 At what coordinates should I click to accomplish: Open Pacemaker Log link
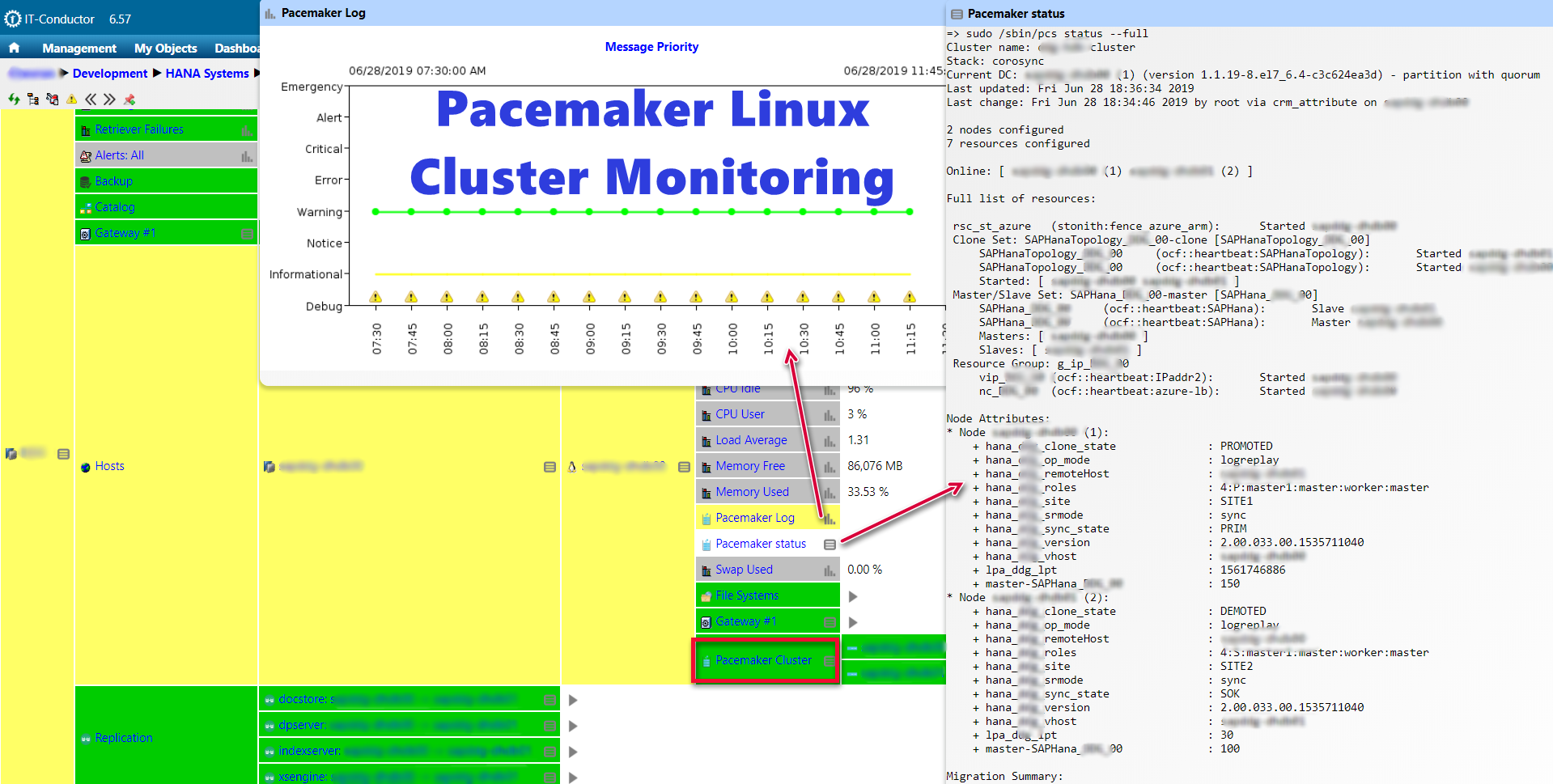tap(756, 518)
